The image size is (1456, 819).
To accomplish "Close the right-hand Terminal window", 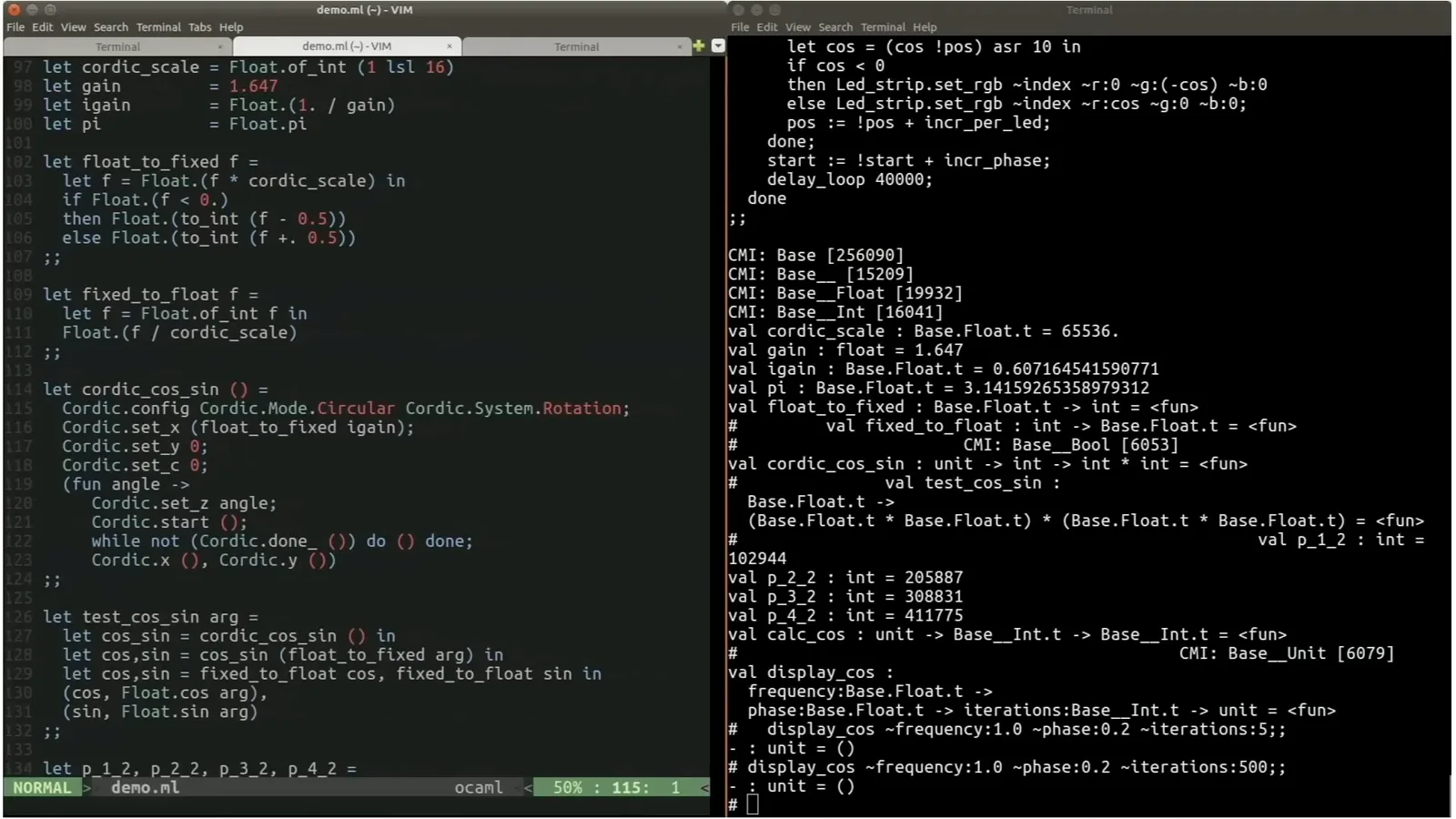I will [738, 10].
